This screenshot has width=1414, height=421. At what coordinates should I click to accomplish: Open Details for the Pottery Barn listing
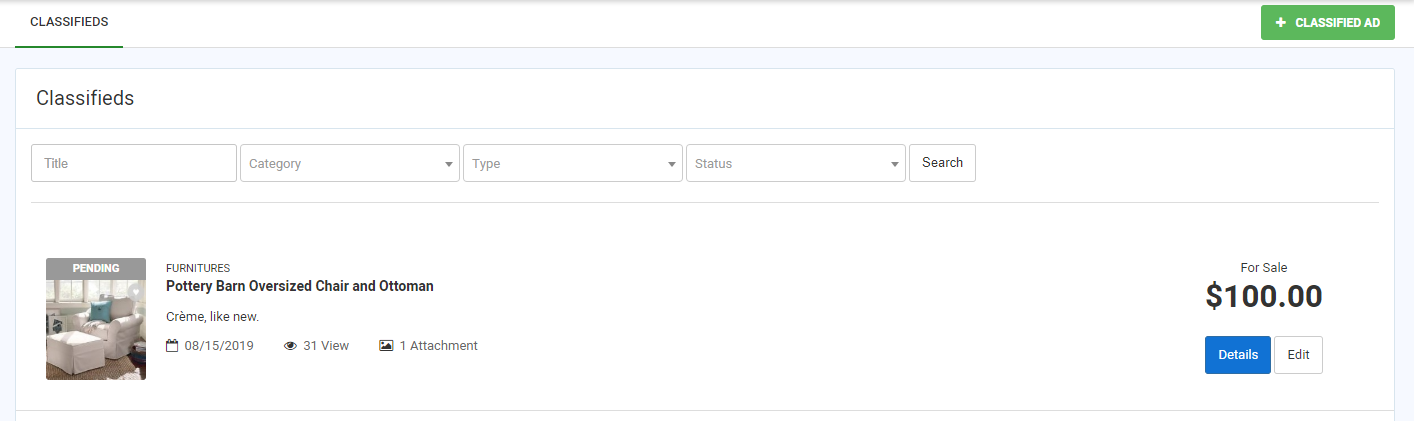coord(1237,355)
